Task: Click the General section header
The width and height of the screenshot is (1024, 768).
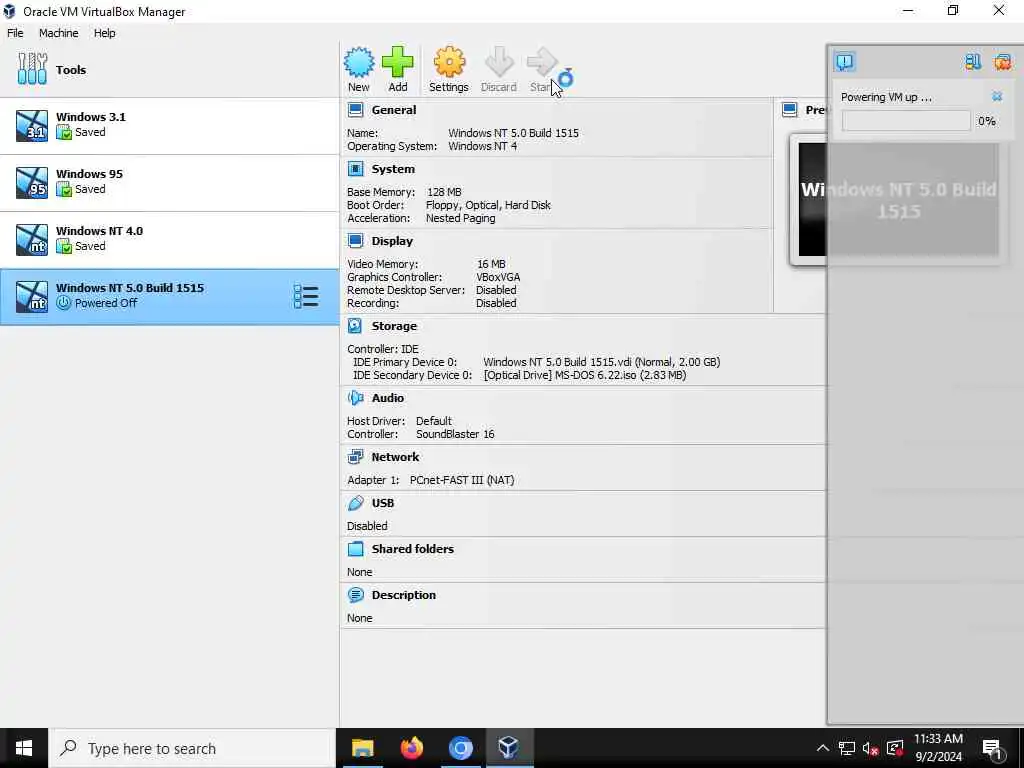Action: pyautogui.click(x=394, y=110)
